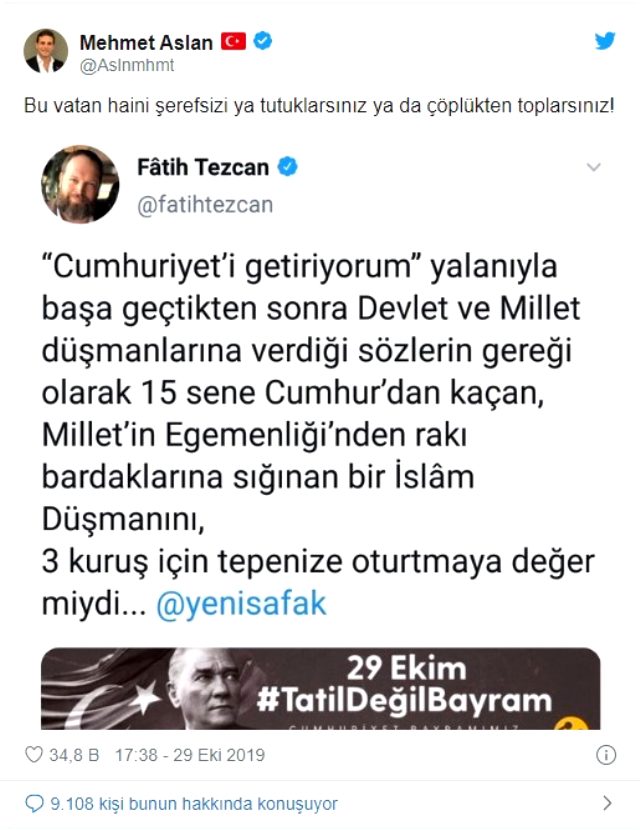Image resolution: width=640 pixels, height=830 pixels.
Task: Open '9.108 kişi bunun hakkında konuşuyor'
Action: [194, 804]
